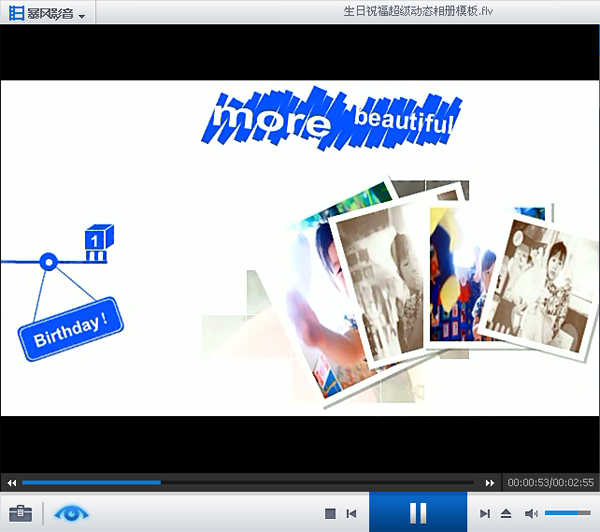600x532 pixels.
Task: Click the 00:00:53/00:02:55 time display
Action: click(x=551, y=482)
